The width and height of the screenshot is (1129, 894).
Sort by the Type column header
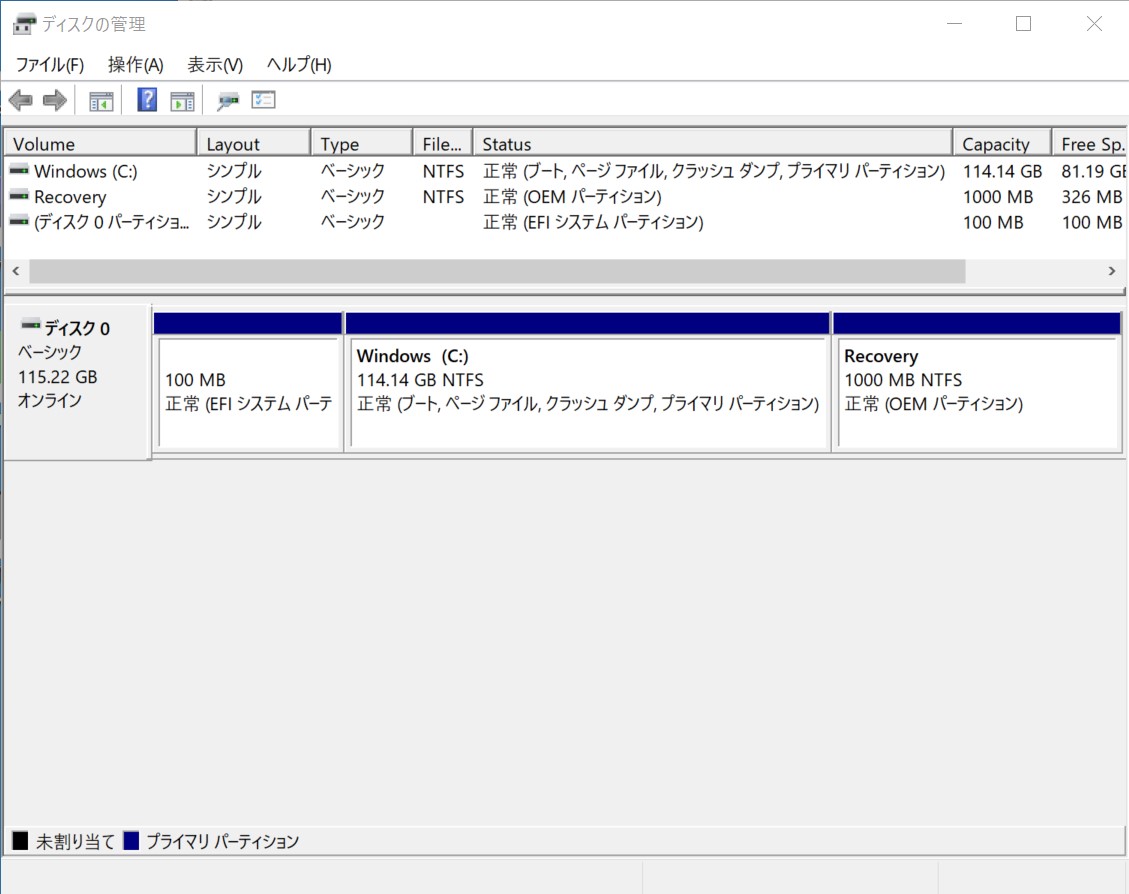point(362,144)
